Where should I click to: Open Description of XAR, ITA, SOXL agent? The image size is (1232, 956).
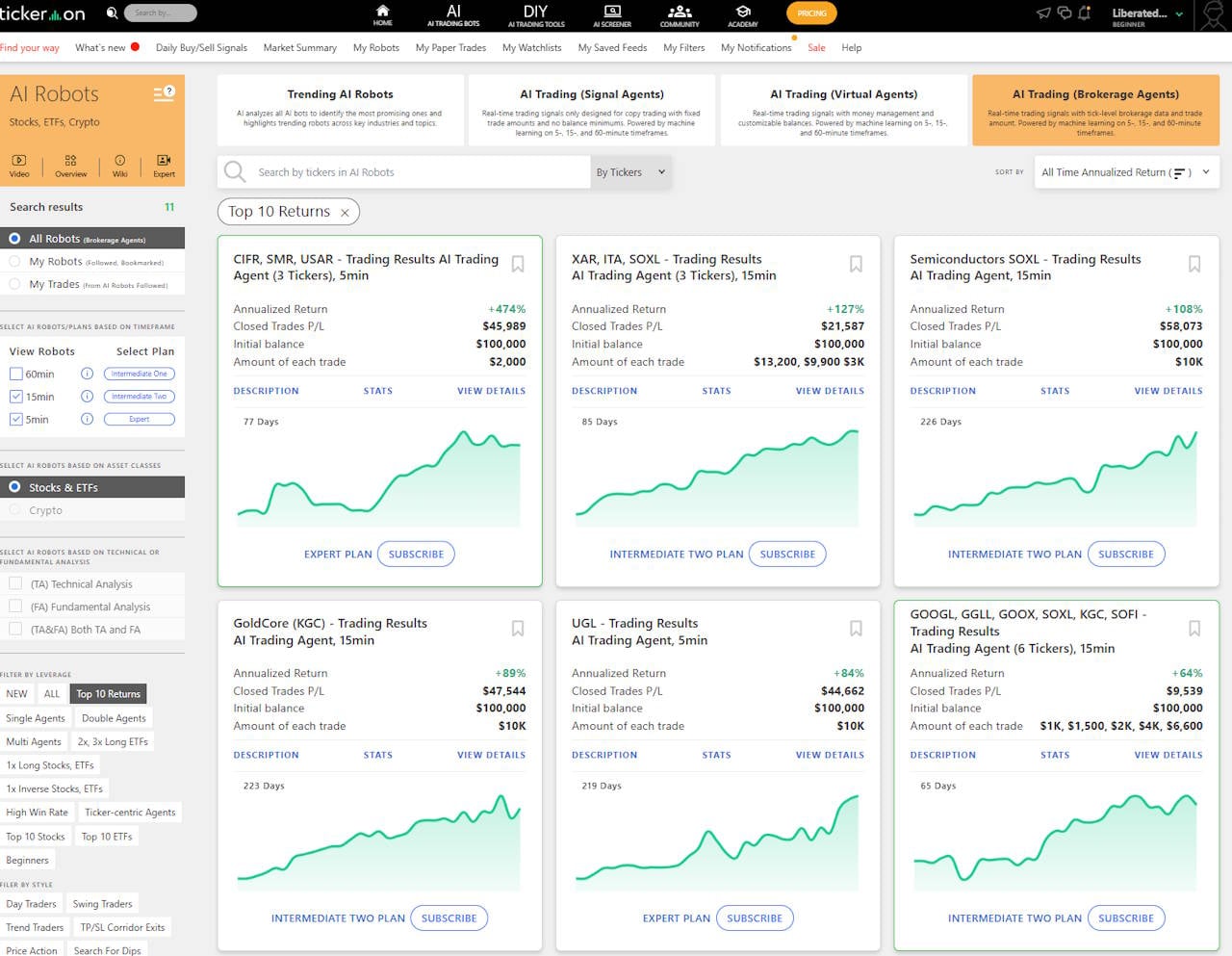pos(604,391)
